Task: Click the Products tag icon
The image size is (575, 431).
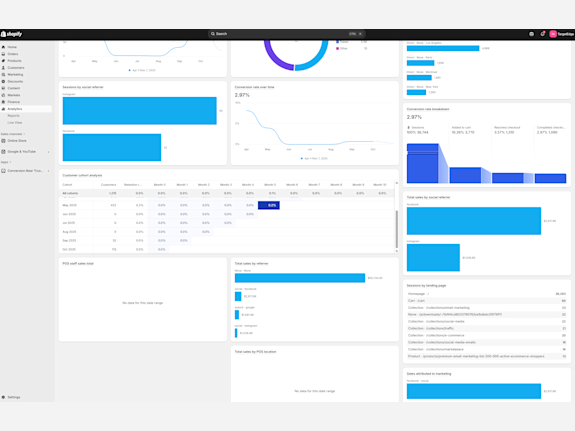Action: [x=3, y=61]
